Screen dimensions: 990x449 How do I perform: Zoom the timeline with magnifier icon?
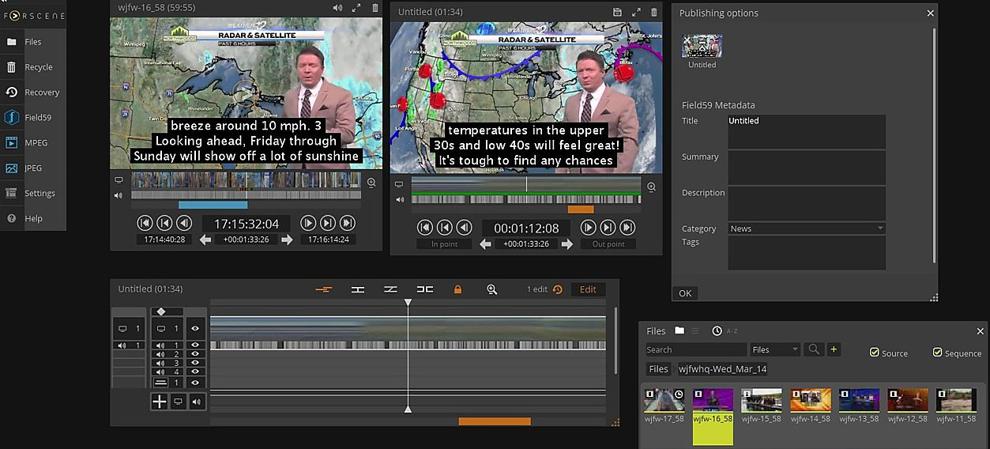pyautogui.click(x=492, y=289)
